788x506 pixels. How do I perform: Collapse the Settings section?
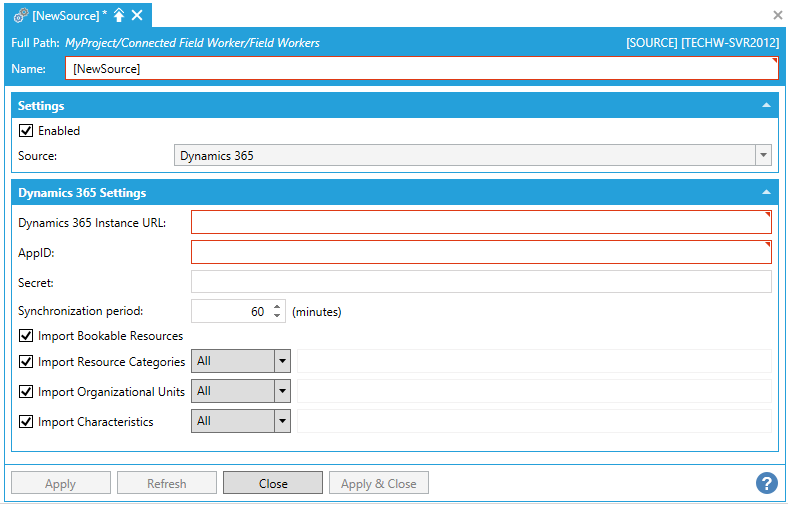(766, 105)
